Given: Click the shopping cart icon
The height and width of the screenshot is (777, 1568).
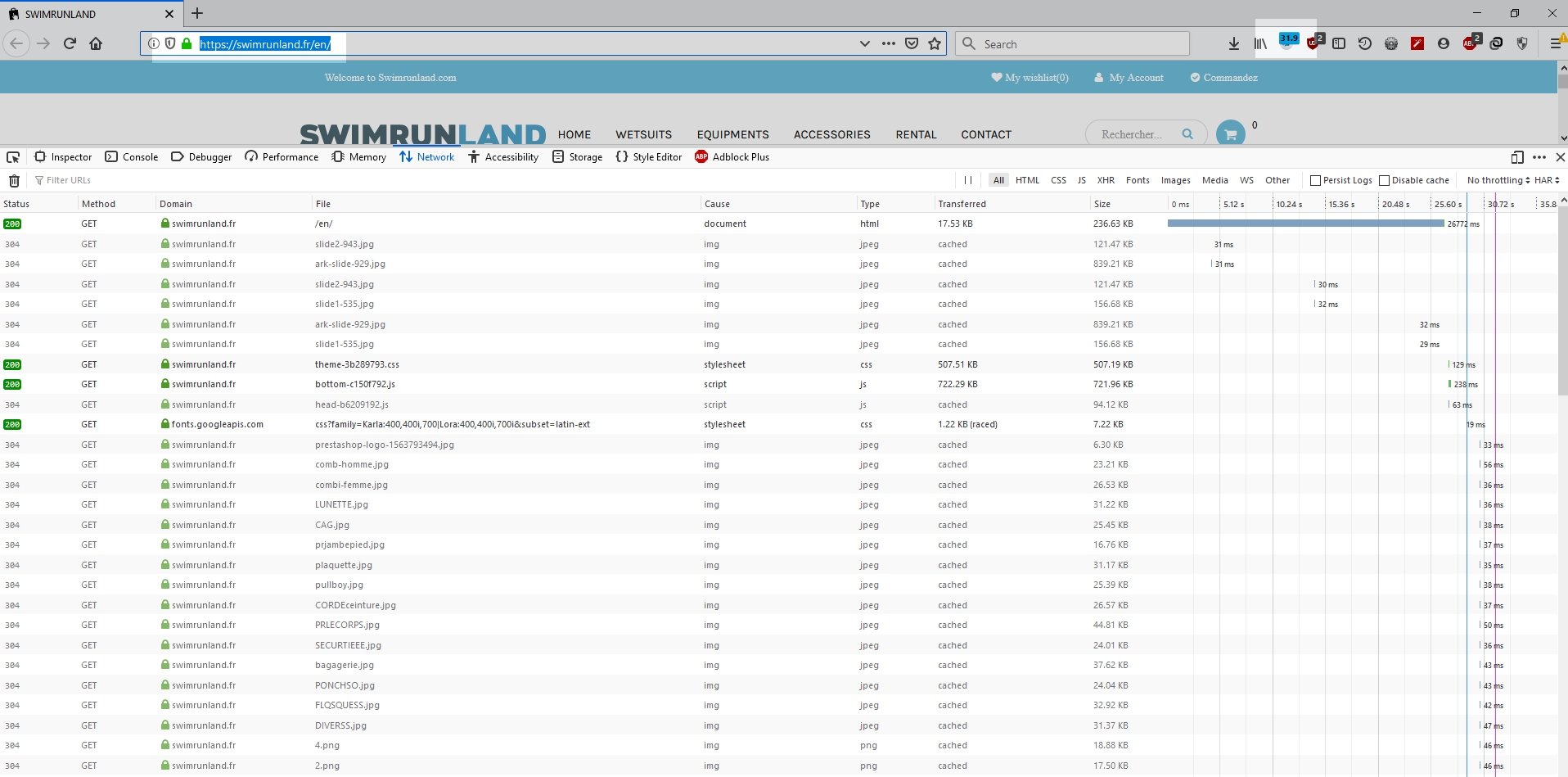Looking at the screenshot, I should pyautogui.click(x=1231, y=134).
